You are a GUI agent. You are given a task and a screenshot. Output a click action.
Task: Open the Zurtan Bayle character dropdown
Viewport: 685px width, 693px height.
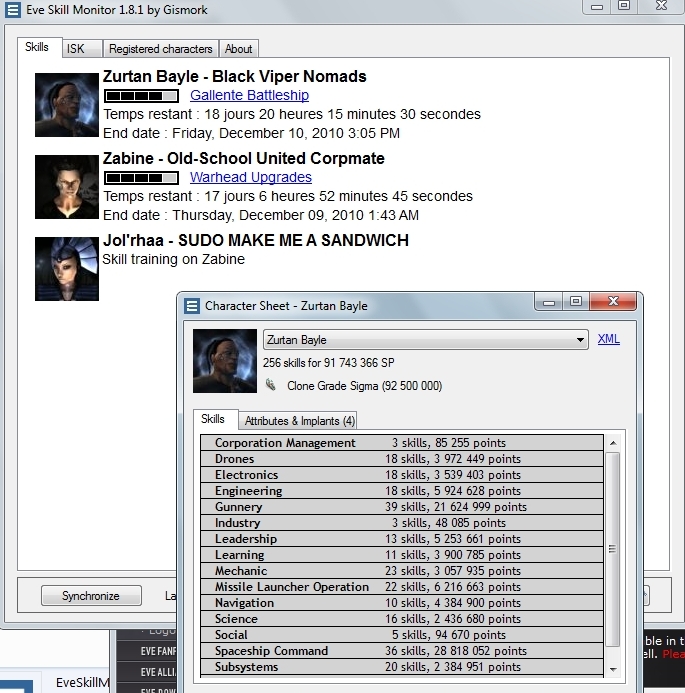click(426, 340)
